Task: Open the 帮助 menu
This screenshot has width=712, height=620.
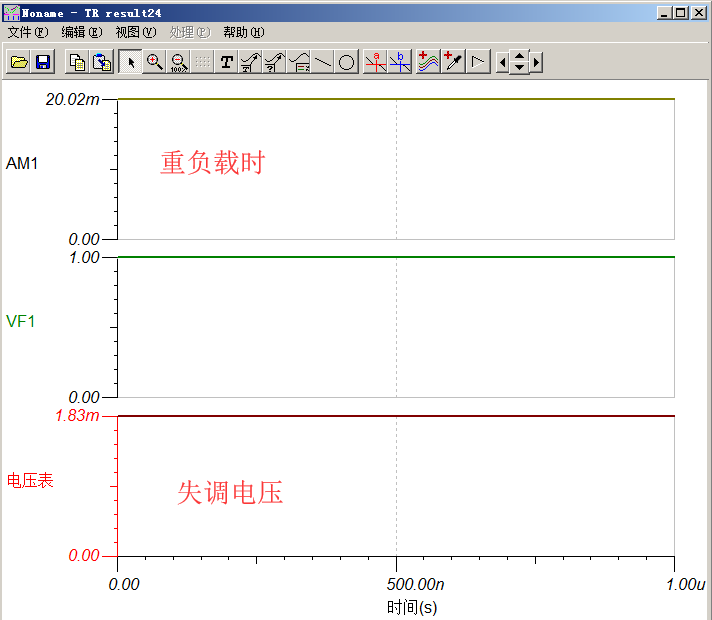Action: pyautogui.click(x=243, y=32)
